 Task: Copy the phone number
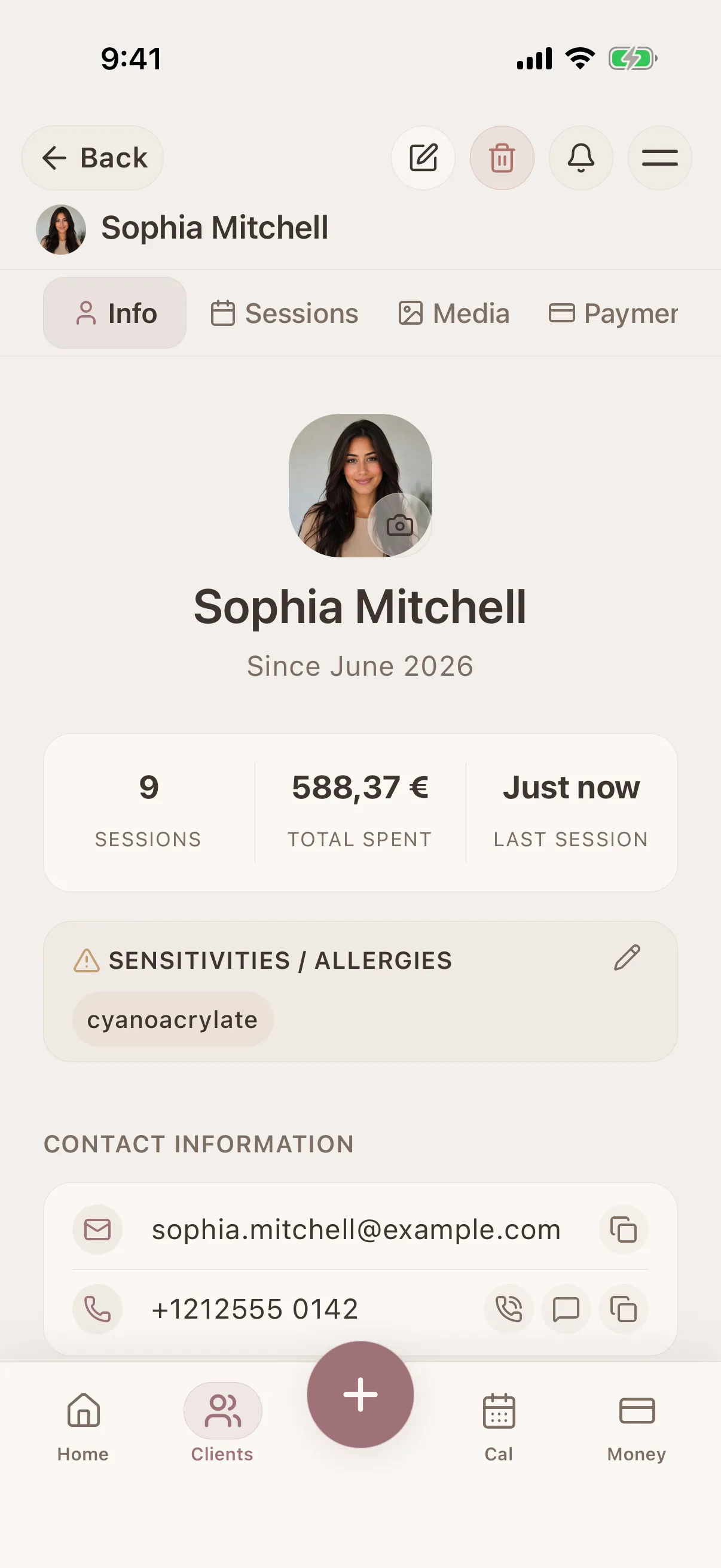[623, 1308]
